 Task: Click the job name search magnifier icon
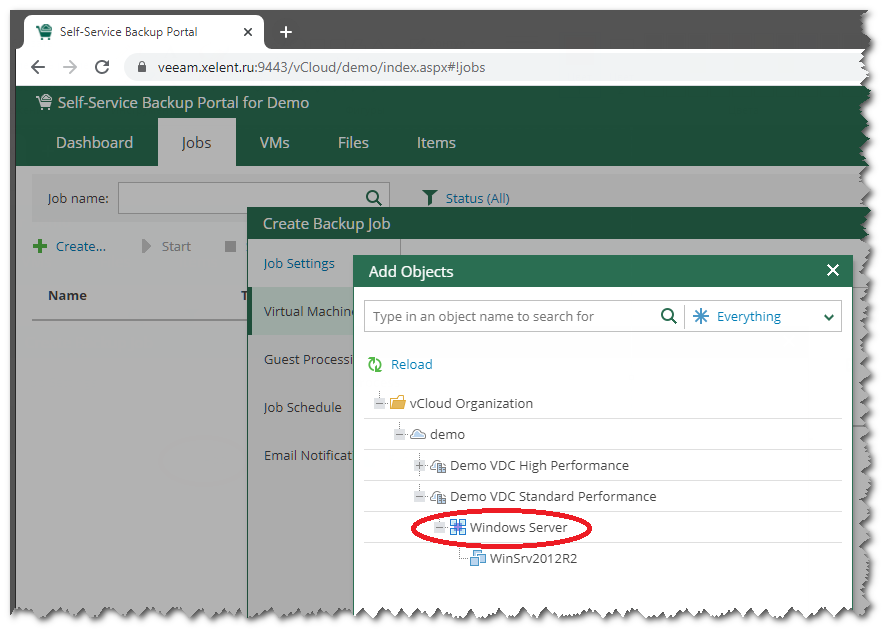pyautogui.click(x=373, y=198)
